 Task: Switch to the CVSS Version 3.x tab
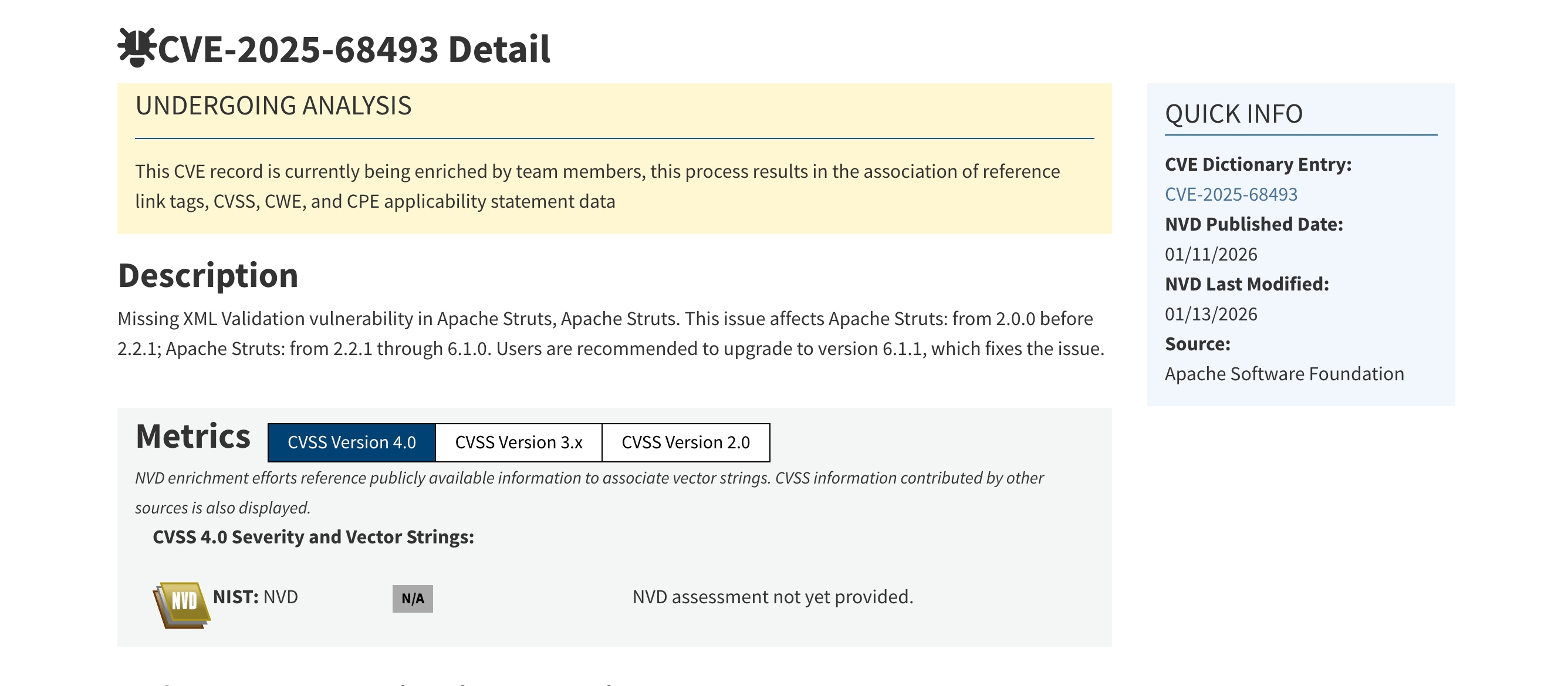(x=519, y=442)
